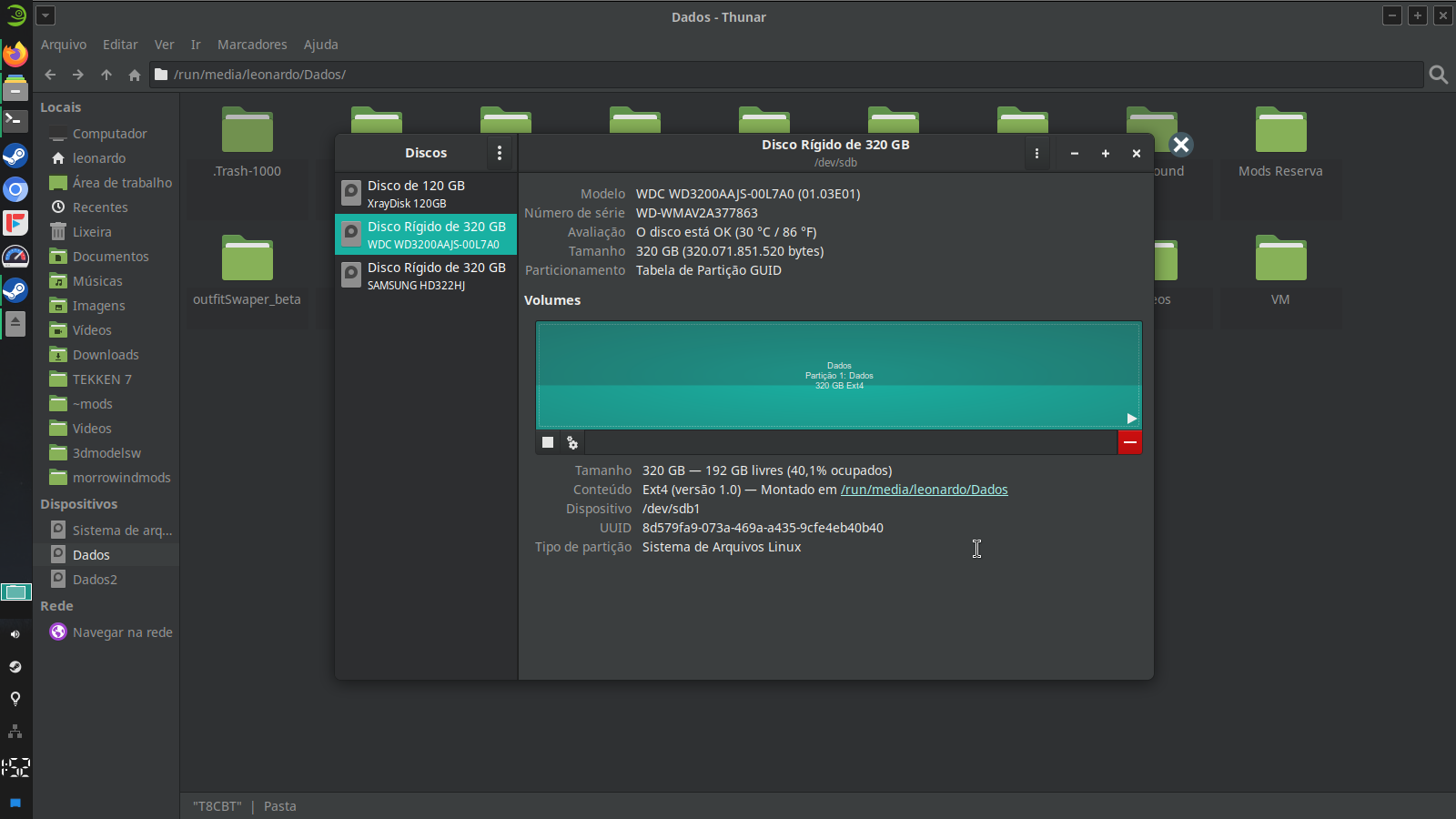
Task: Unmount the Dados partition with stop button
Action: [548, 442]
